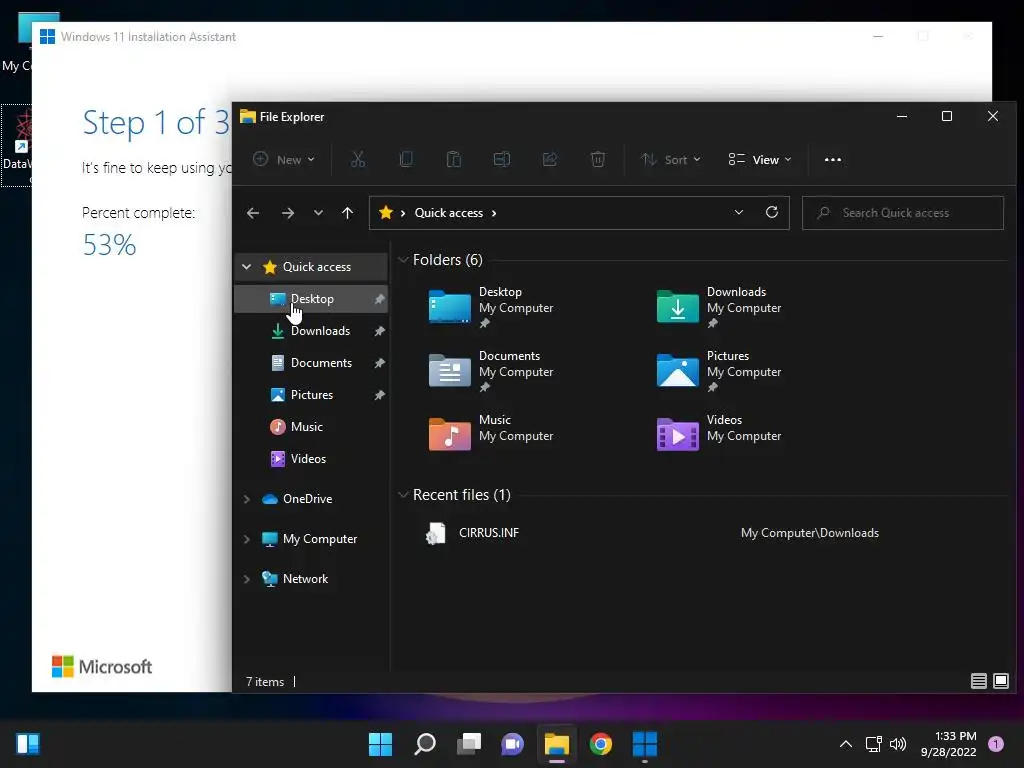Switch to details view icon in status bar
Image resolution: width=1024 pixels, height=768 pixels.
coord(978,681)
